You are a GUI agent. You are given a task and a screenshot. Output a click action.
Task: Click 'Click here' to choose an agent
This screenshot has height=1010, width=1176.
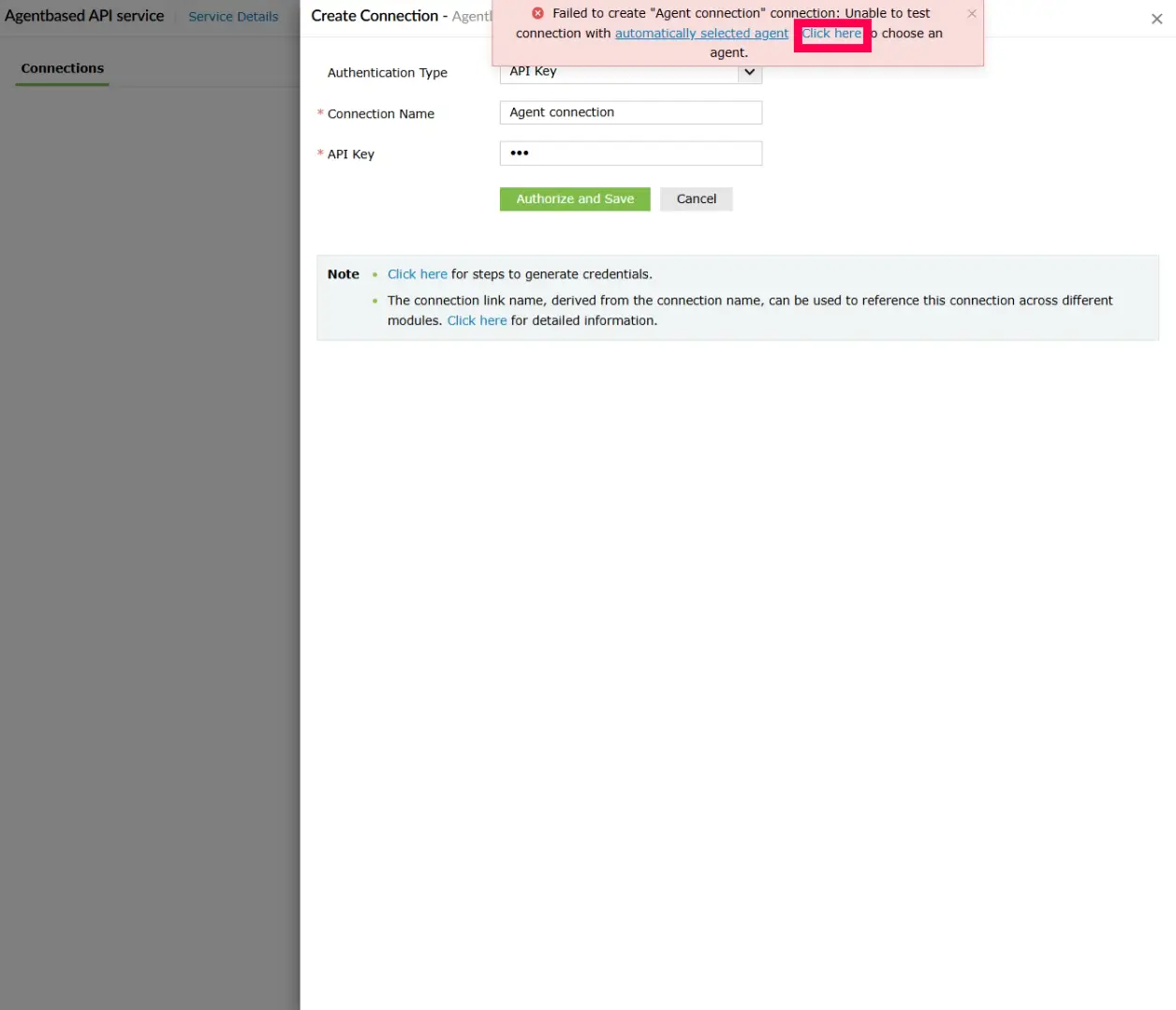tap(831, 33)
